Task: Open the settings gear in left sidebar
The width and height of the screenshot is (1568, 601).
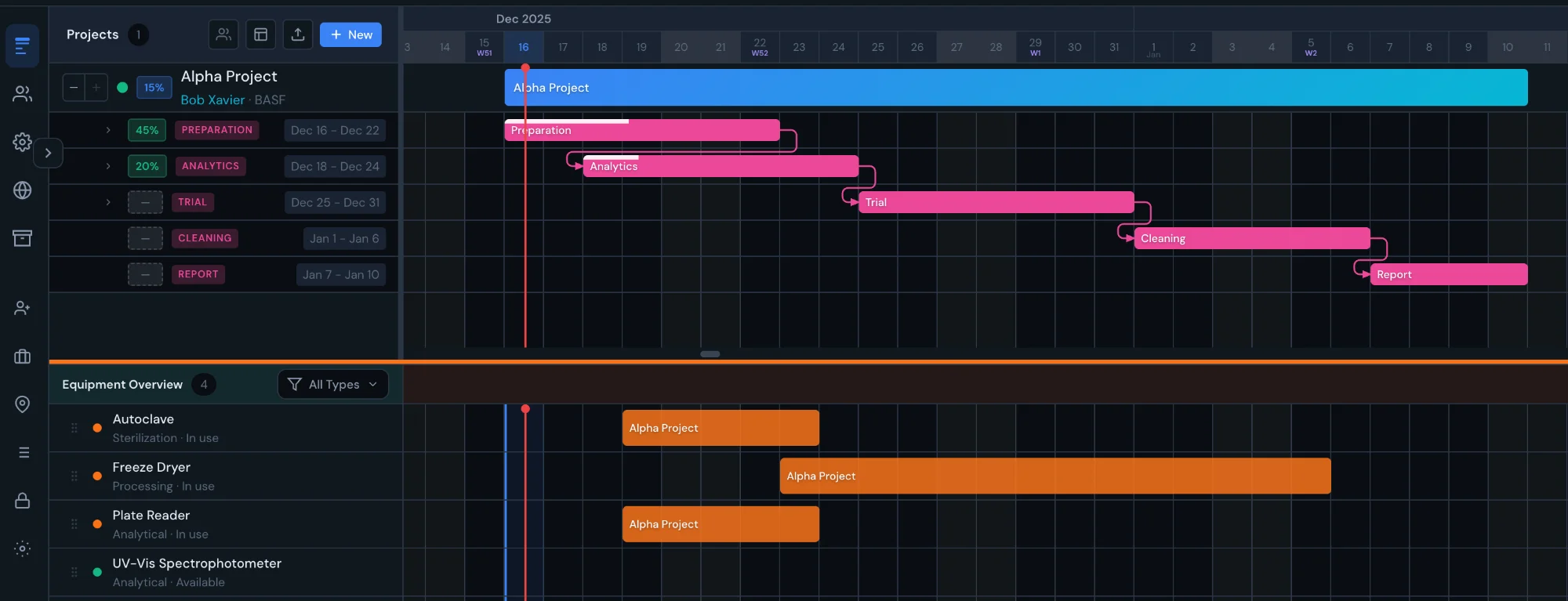Action: tap(22, 142)
